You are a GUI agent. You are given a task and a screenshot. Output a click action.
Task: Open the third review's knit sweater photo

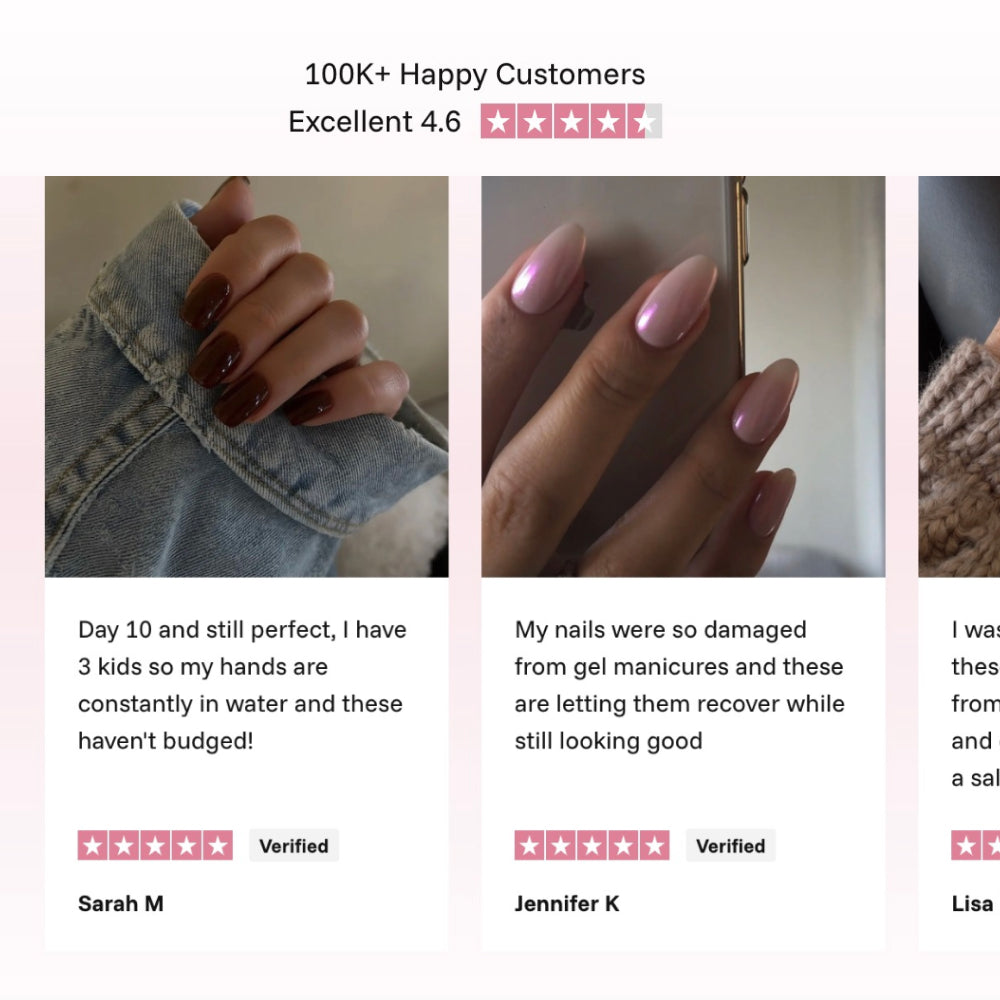pos(959,376)
